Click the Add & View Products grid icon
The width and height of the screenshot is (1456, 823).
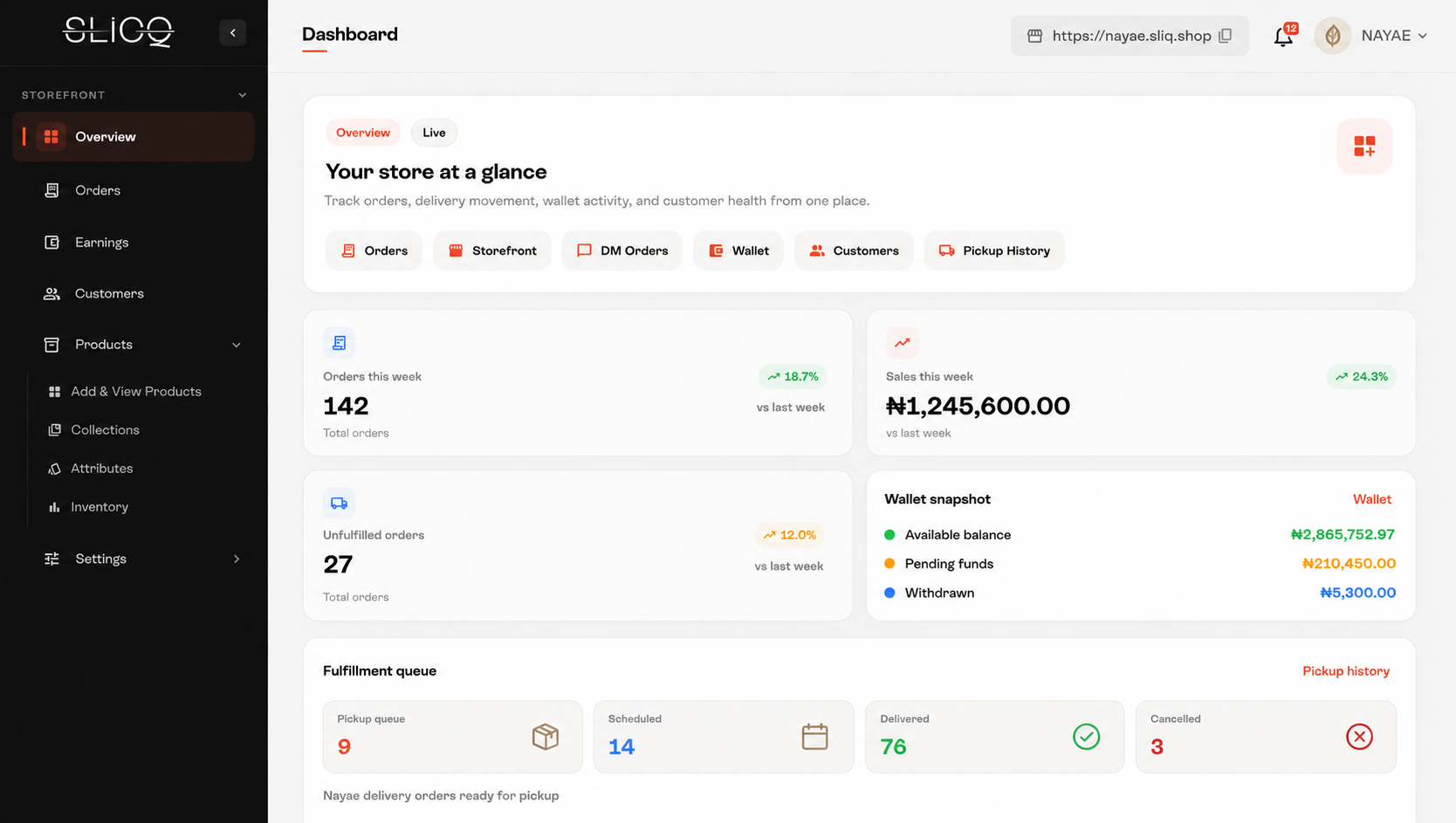[x=54, y=392]
